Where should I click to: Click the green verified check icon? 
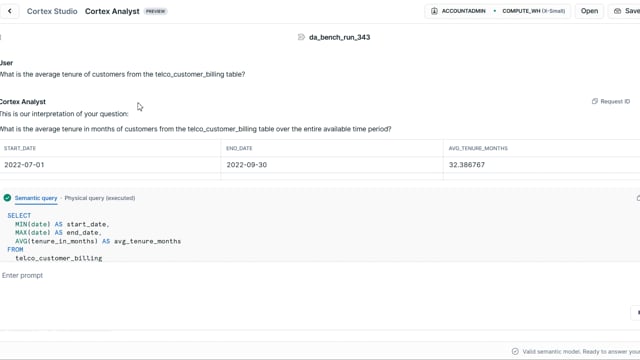click(7, 198)
